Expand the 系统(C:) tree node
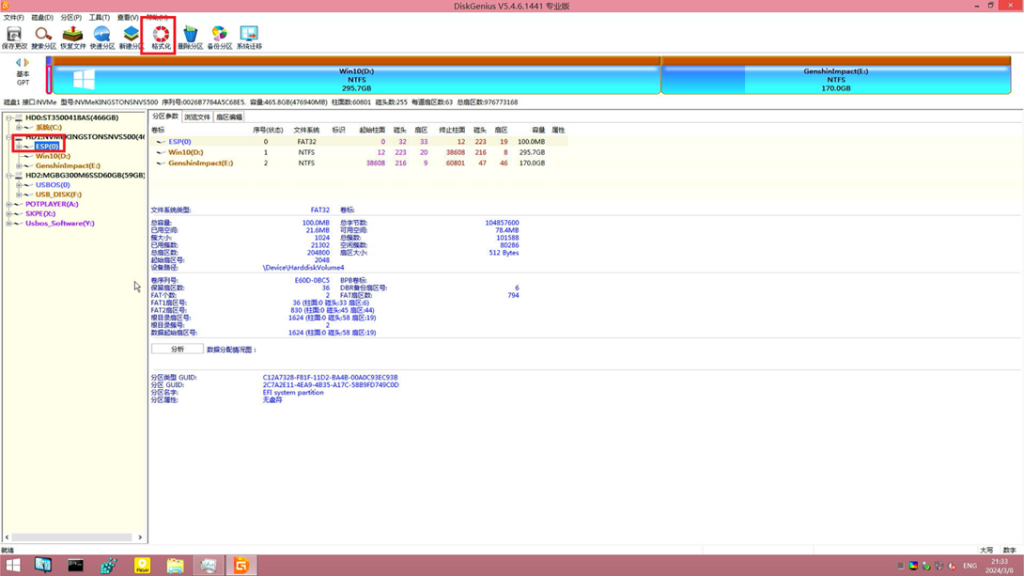 (18, 127)
